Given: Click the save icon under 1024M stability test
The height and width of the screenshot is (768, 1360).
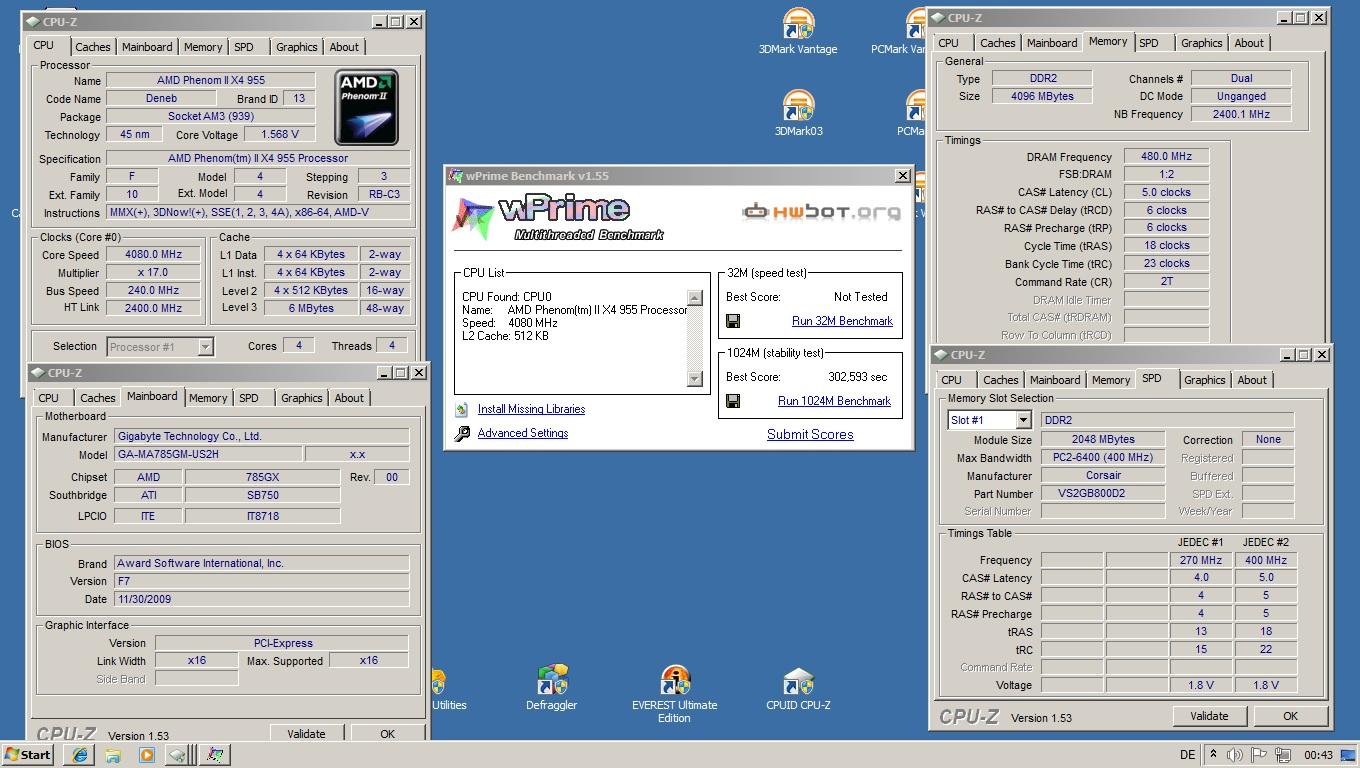Looking at the screenshot, I should point(733,401).
